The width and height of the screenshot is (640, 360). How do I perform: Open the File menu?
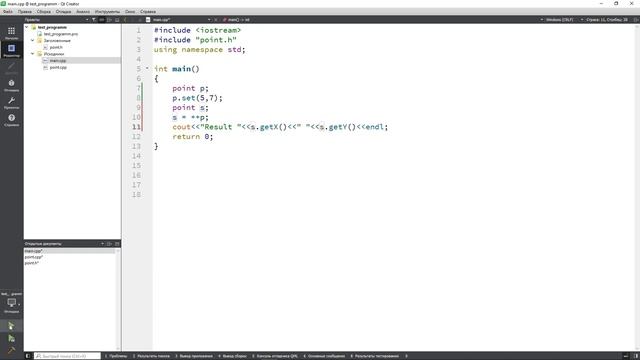[x=8, y=12]
